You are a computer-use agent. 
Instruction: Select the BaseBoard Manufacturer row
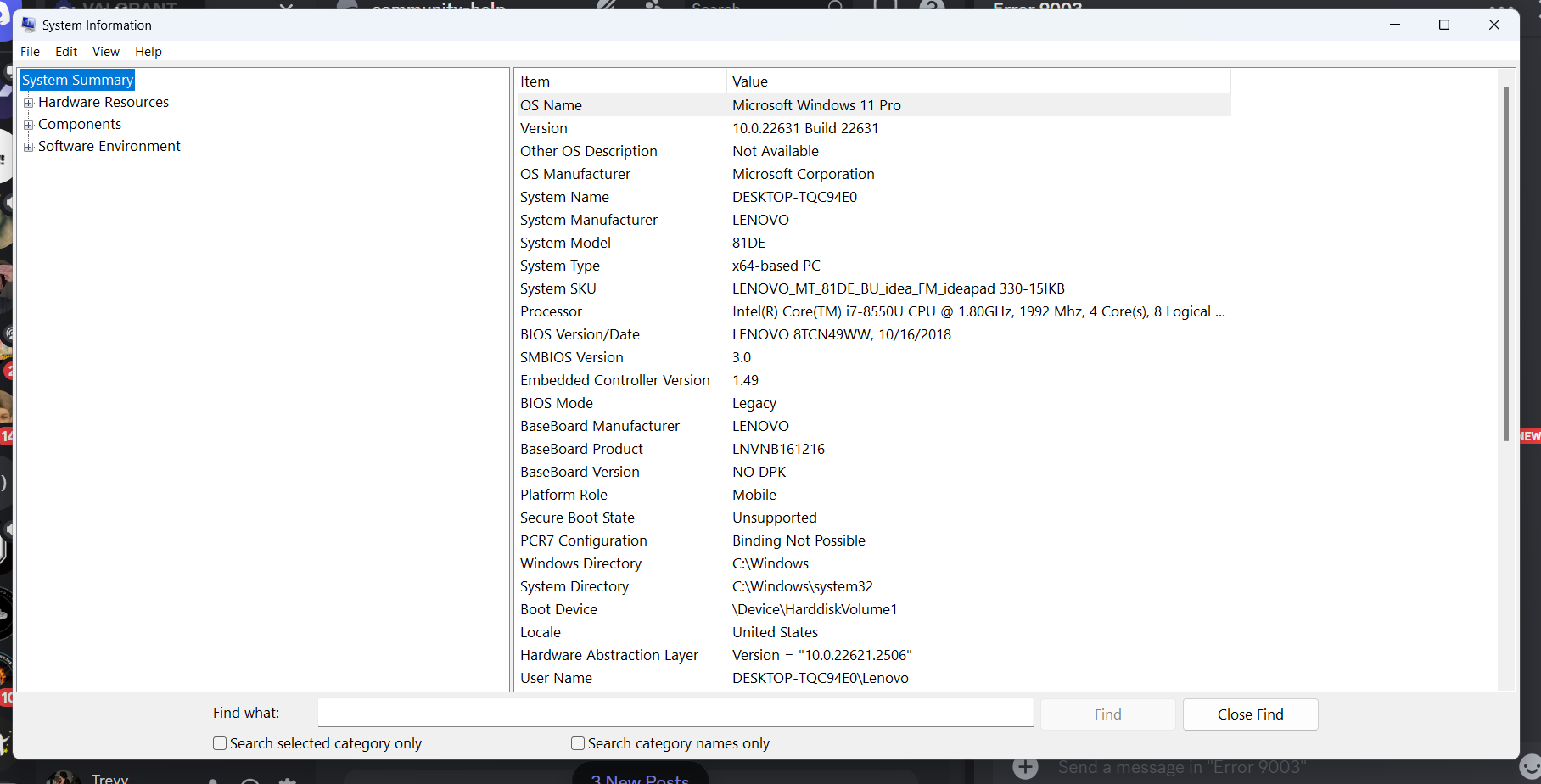coord(874,426)
